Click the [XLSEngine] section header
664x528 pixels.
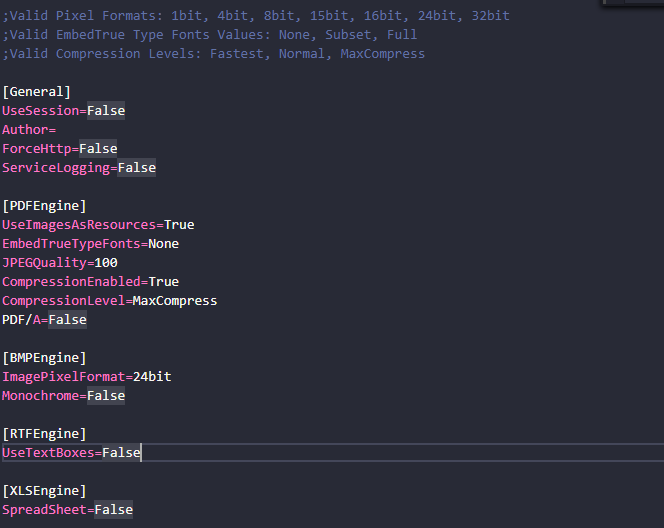click(x=44, y=491)
